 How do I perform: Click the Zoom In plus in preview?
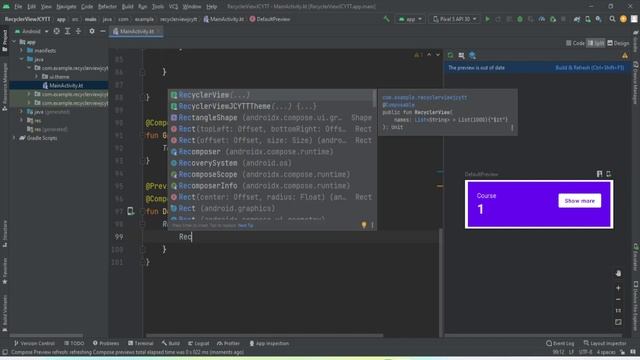click(x=618, y=288)
